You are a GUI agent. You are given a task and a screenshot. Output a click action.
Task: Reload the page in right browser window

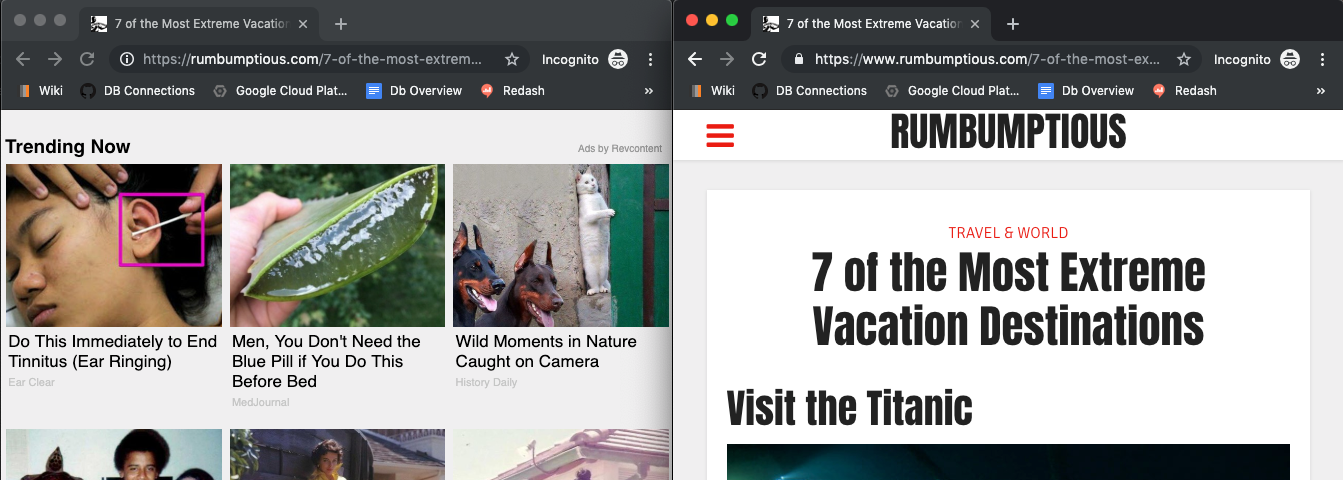pyautogui.click(x=759, y=59)
